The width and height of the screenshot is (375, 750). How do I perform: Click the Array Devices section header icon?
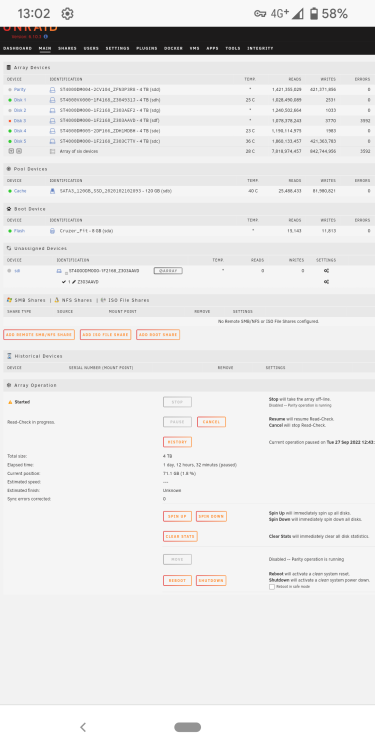9,67
